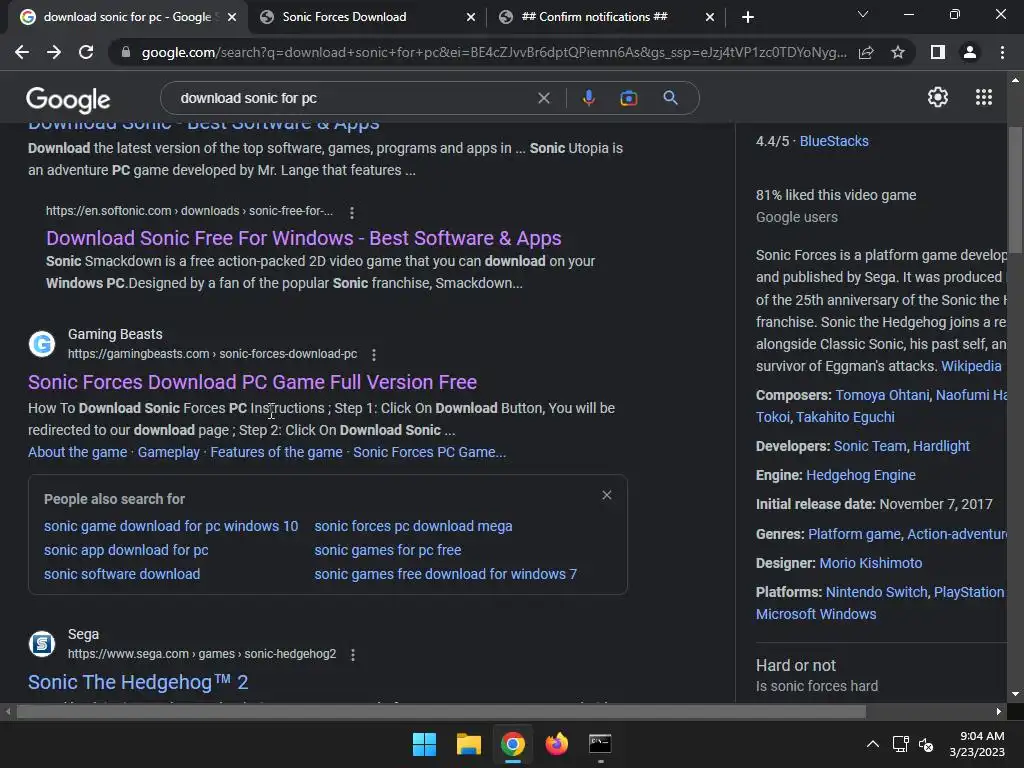Close the Sonic Forces Download tab
This screenshot has width=1024, height=768.
point(471,17)
